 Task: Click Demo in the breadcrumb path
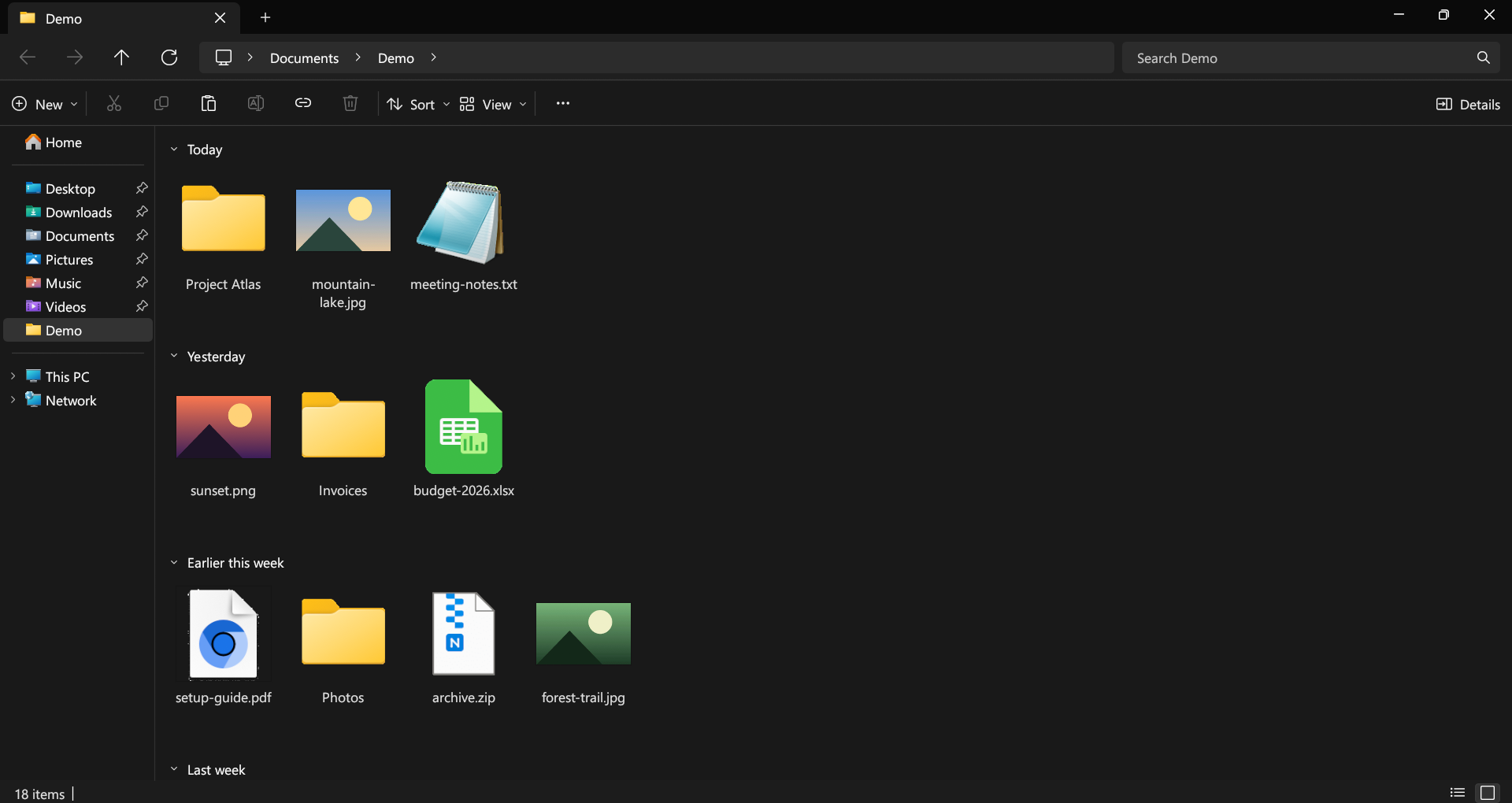pyautogui.click(x=396, y=58)
